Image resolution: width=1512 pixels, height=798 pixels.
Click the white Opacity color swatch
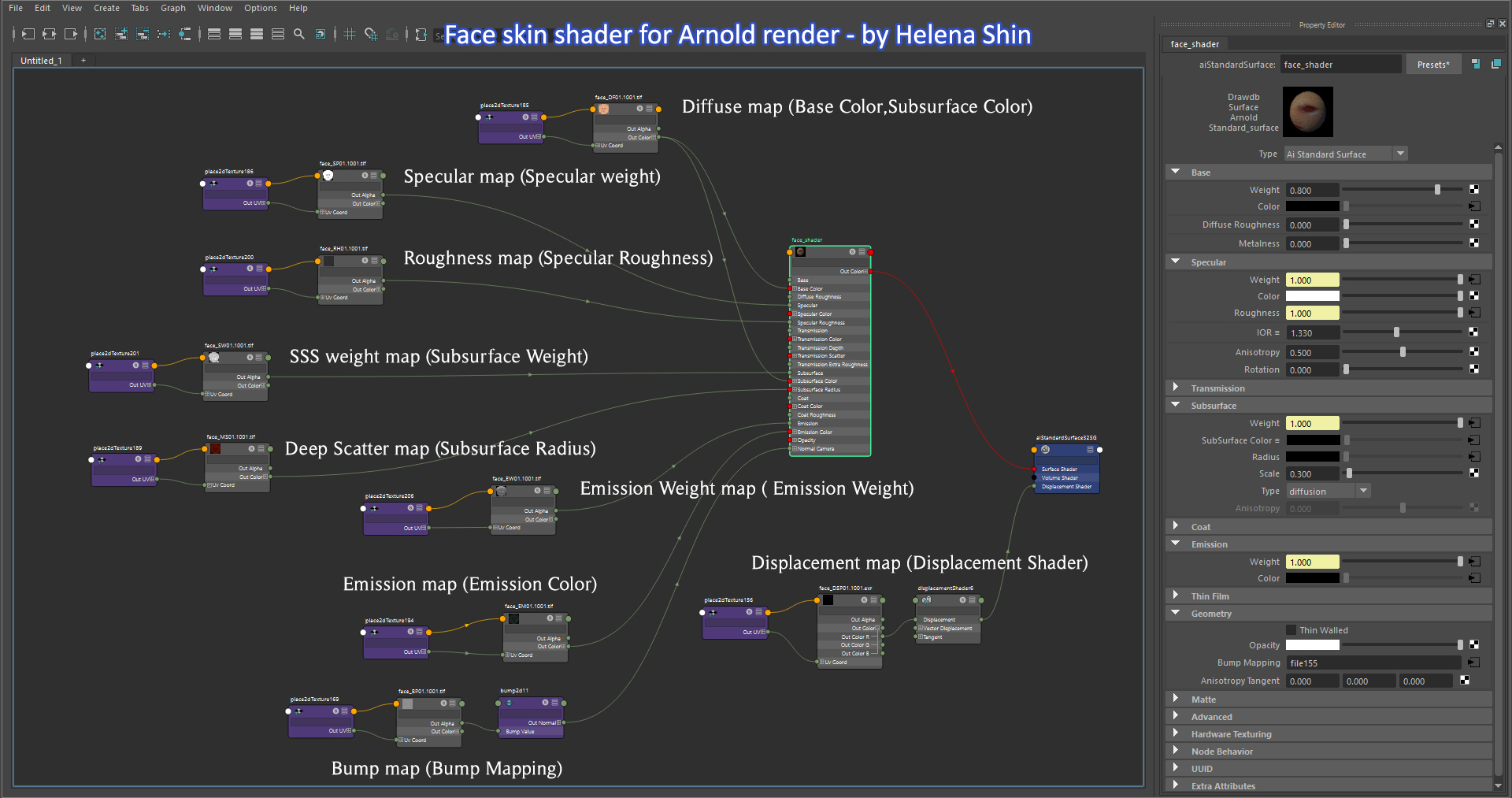1313,645
